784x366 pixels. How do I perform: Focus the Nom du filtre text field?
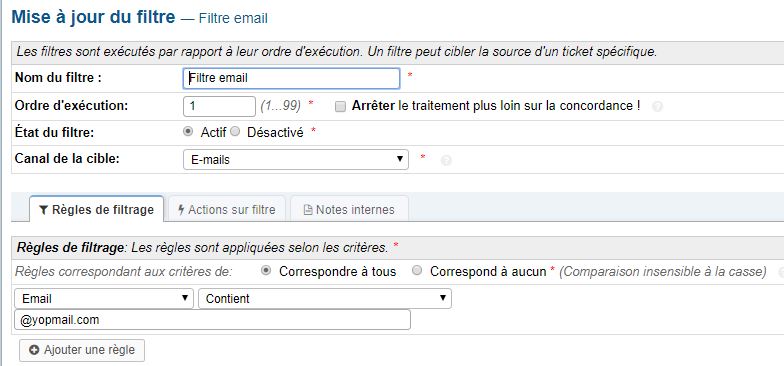[x=292, y=78]
